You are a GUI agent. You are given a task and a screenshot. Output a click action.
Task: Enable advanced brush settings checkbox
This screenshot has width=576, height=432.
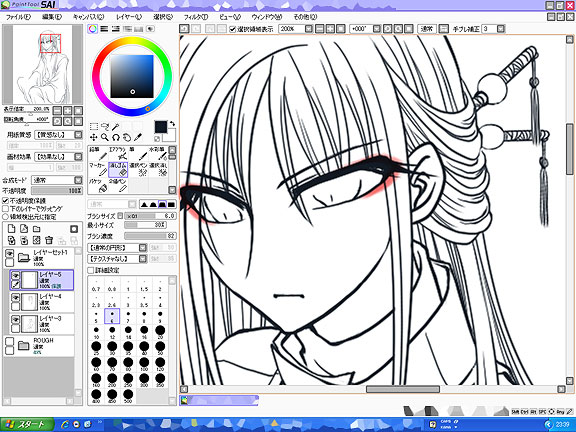(x=91, y=270)
